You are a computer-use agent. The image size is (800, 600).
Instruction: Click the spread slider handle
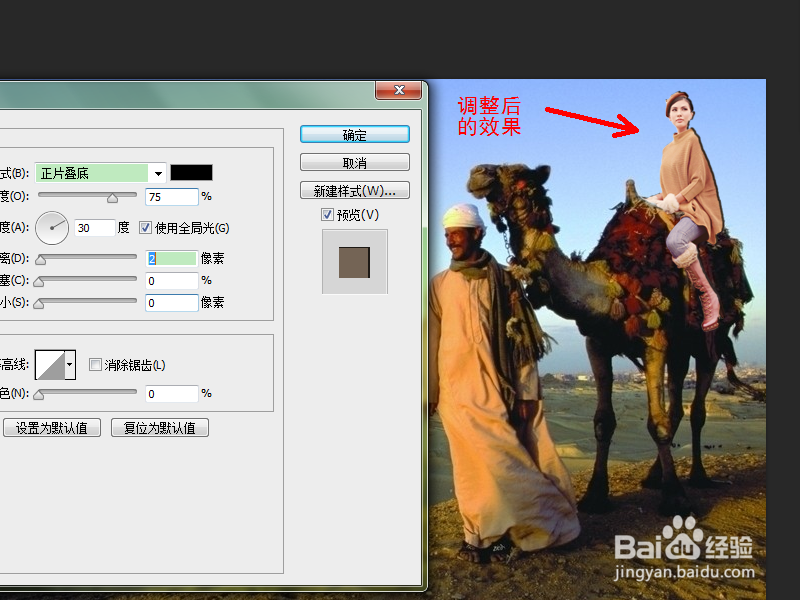(x=38, y=282)
